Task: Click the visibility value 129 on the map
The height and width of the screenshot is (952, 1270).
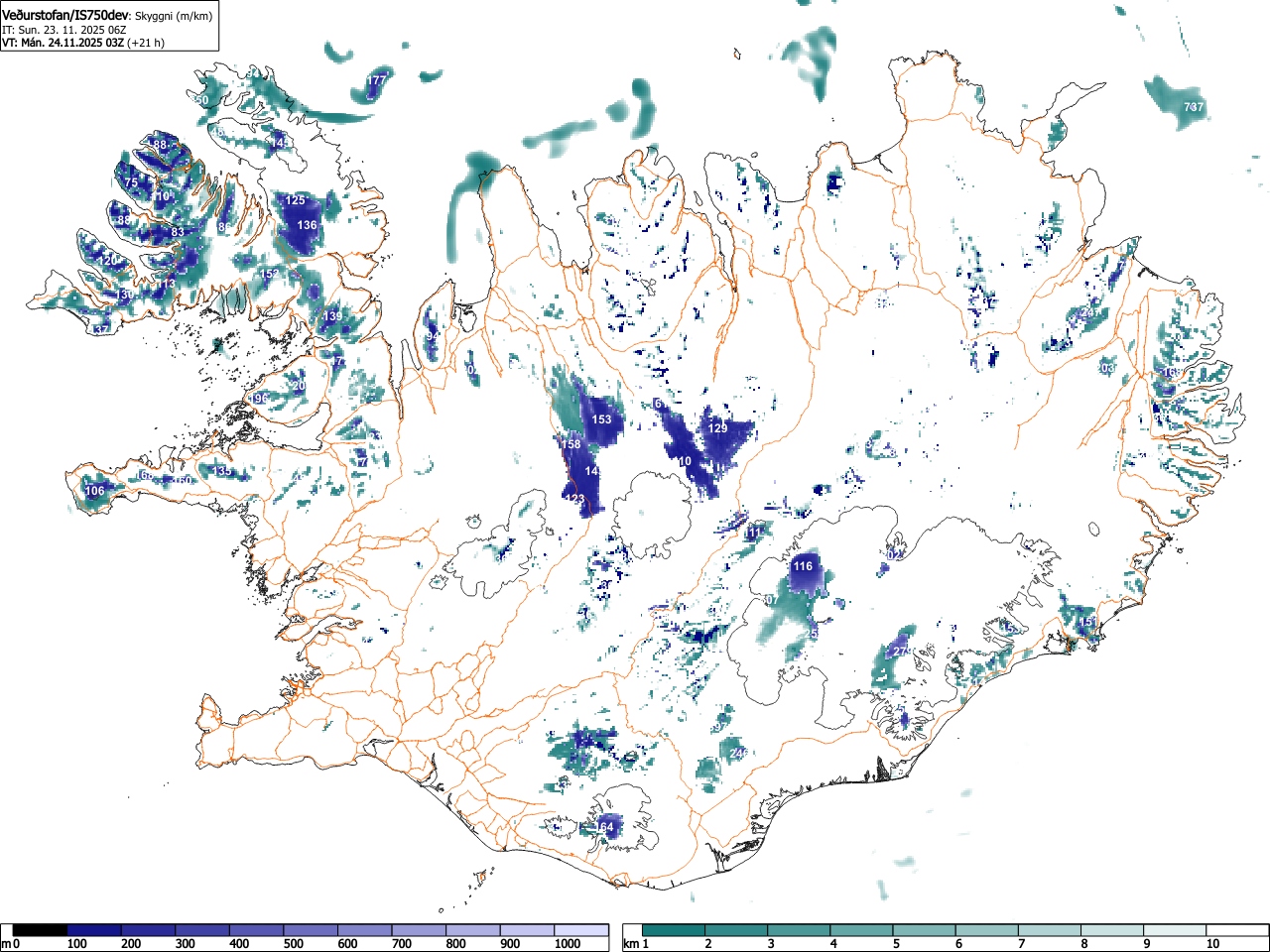Action: point(717,427)
